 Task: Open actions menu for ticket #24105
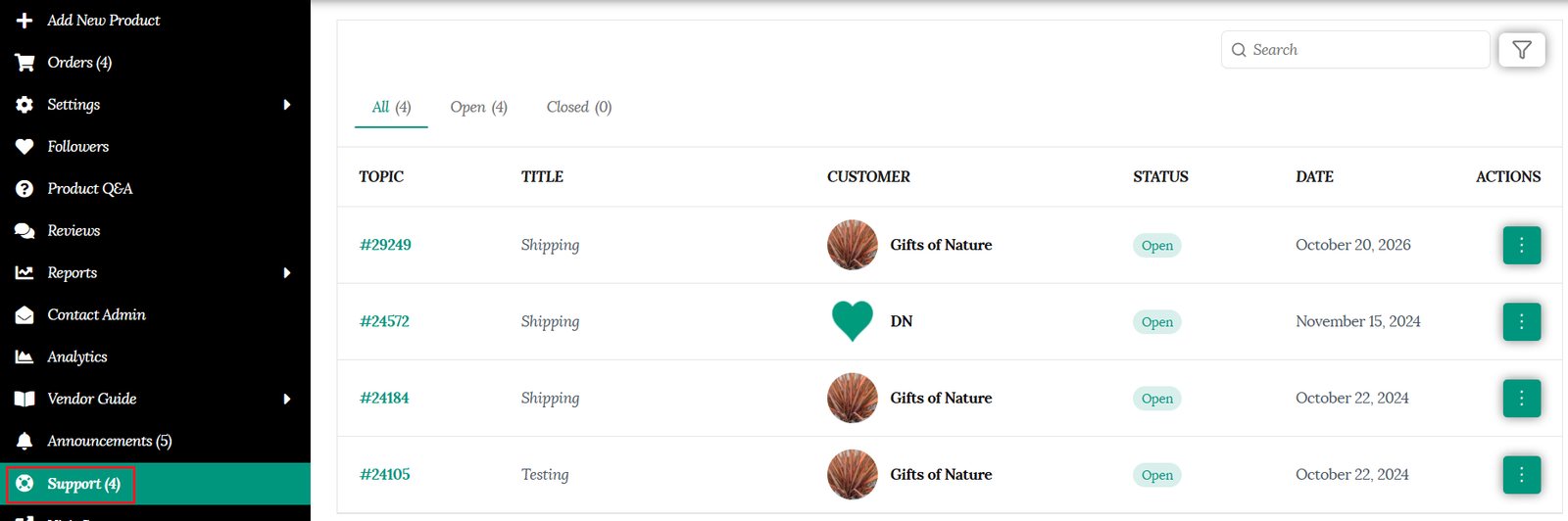pyautogui.click(x=1522, y=474)
